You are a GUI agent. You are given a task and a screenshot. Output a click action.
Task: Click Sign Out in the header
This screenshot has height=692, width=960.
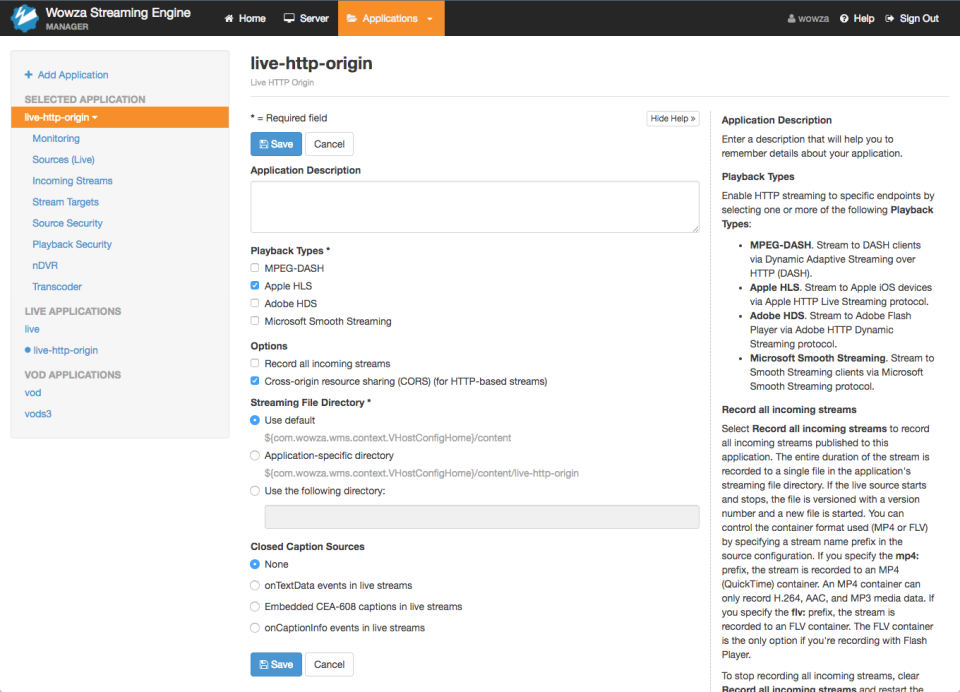[x=912, y=18]
